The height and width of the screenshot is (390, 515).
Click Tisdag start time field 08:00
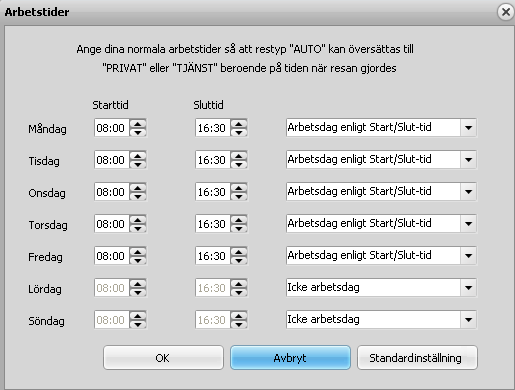(112, 160)
